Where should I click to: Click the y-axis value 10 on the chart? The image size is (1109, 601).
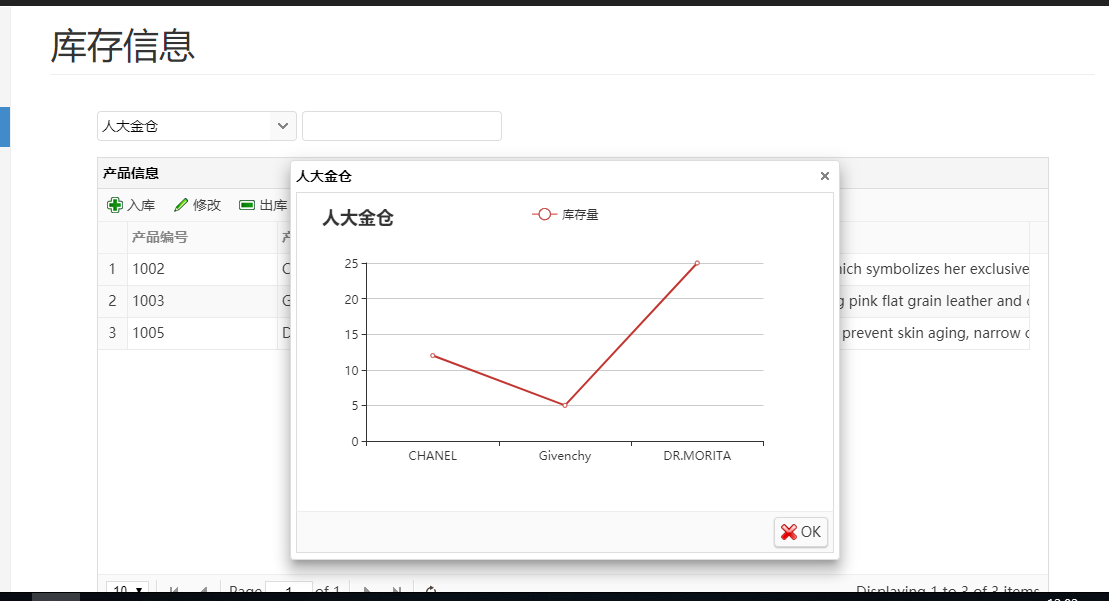click(352, 370)
